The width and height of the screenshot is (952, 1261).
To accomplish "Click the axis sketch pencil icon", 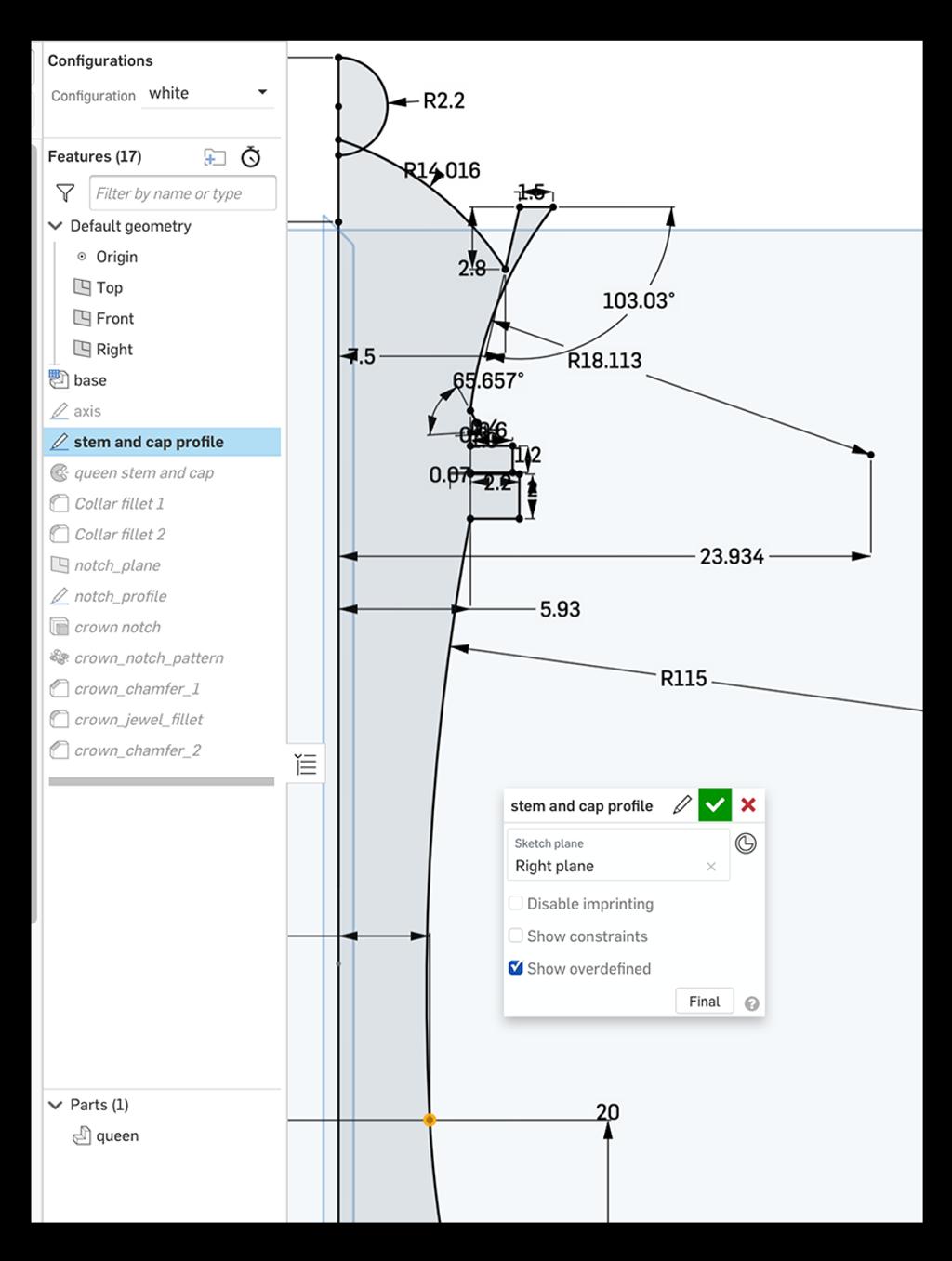I will [59, 410].
